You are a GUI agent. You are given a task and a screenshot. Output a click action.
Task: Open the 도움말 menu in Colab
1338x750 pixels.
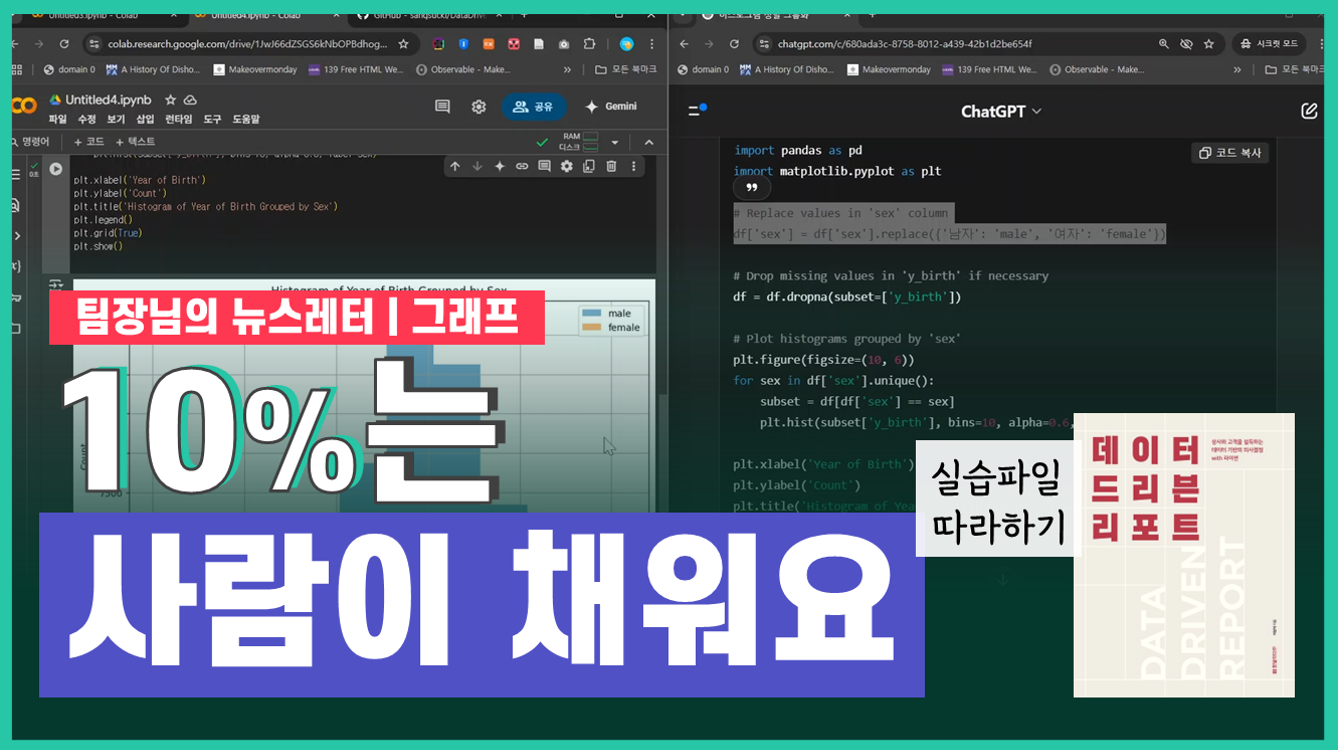tap(246, 119)
